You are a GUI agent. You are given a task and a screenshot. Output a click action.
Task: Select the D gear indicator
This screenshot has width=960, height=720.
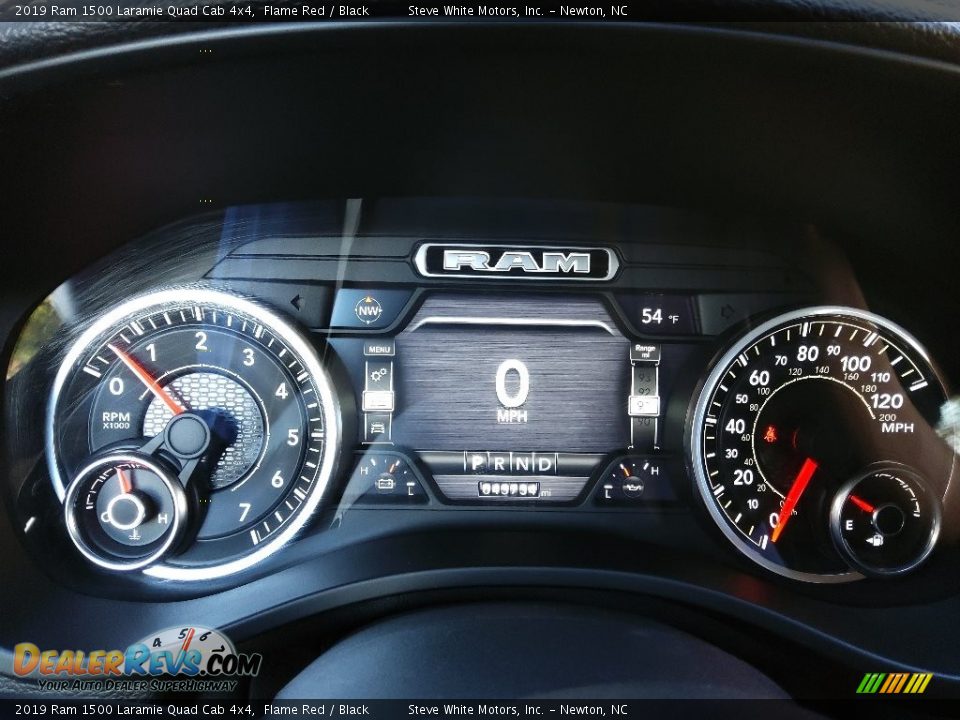pos(544,463)
